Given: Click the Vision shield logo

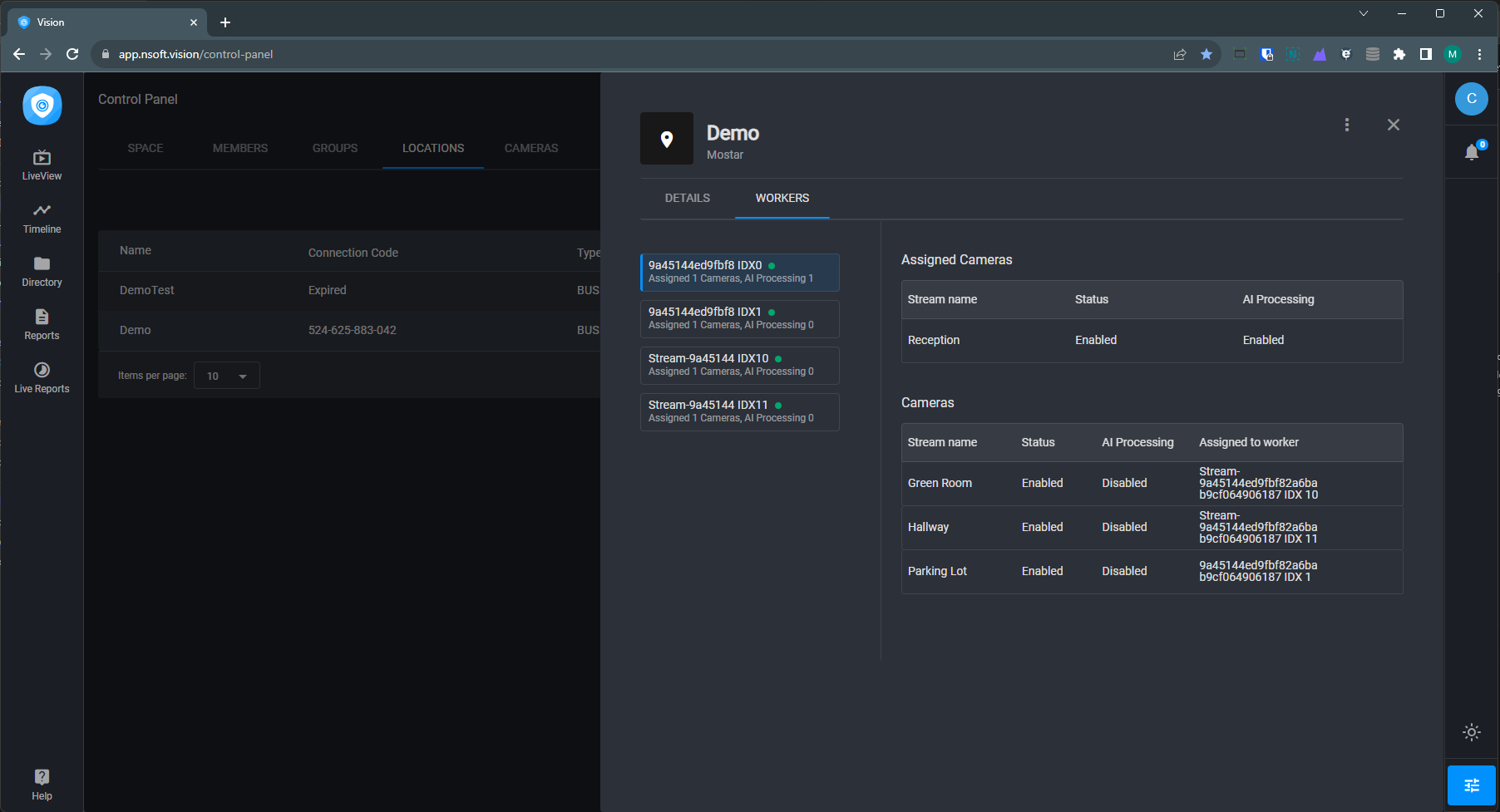Looking at the screenshot, I should point(42,106).
